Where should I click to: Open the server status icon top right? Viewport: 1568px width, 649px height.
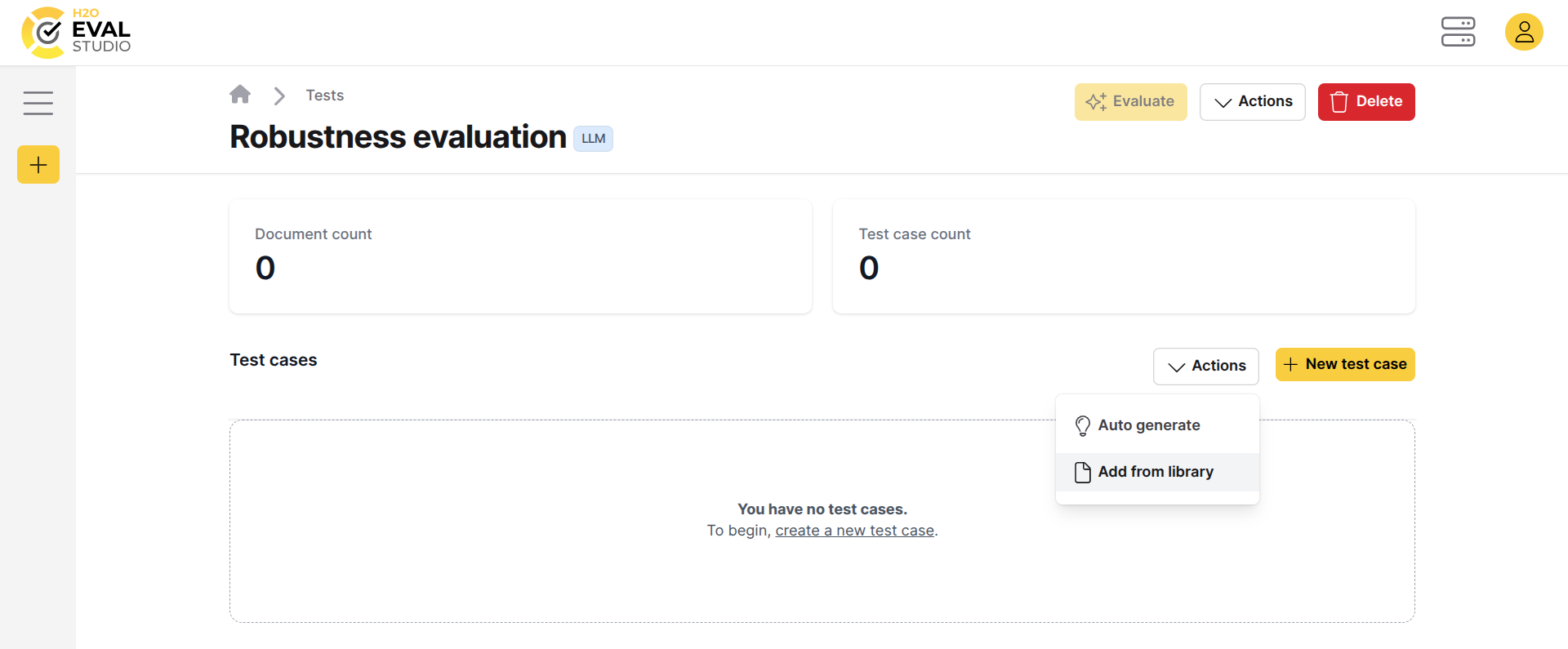click(x=1459, y=32)
